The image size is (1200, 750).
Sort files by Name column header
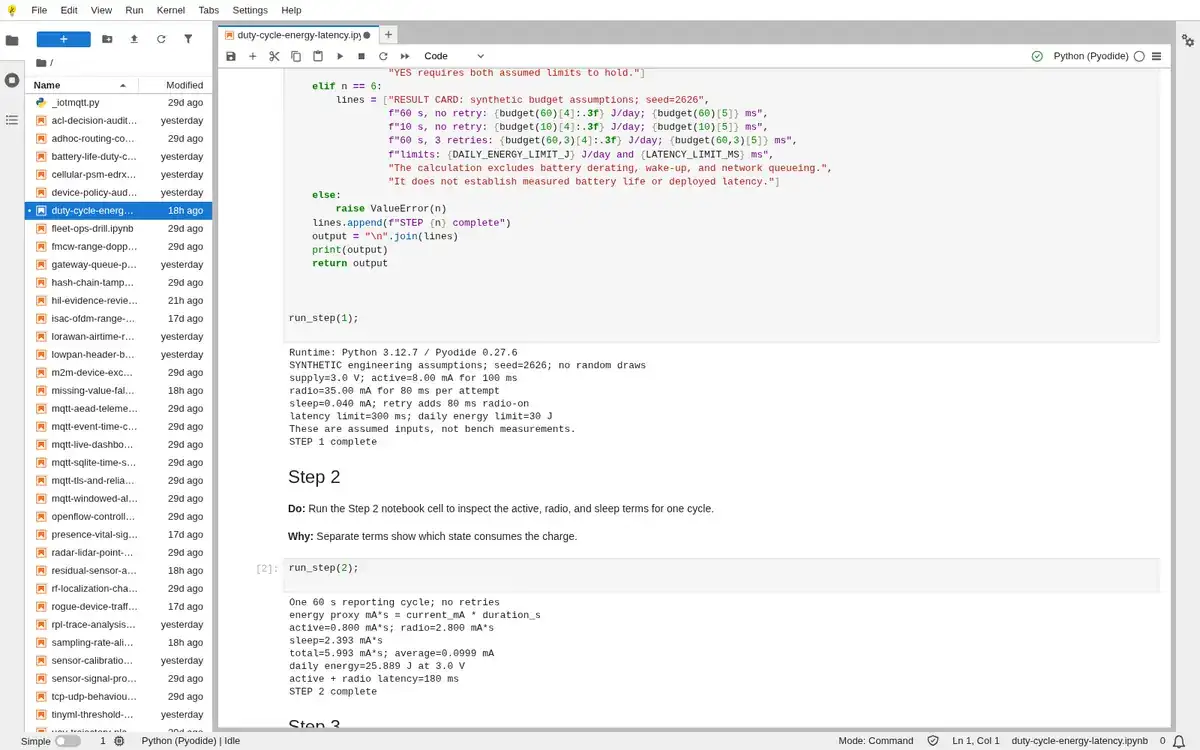[x=82, y=85]
